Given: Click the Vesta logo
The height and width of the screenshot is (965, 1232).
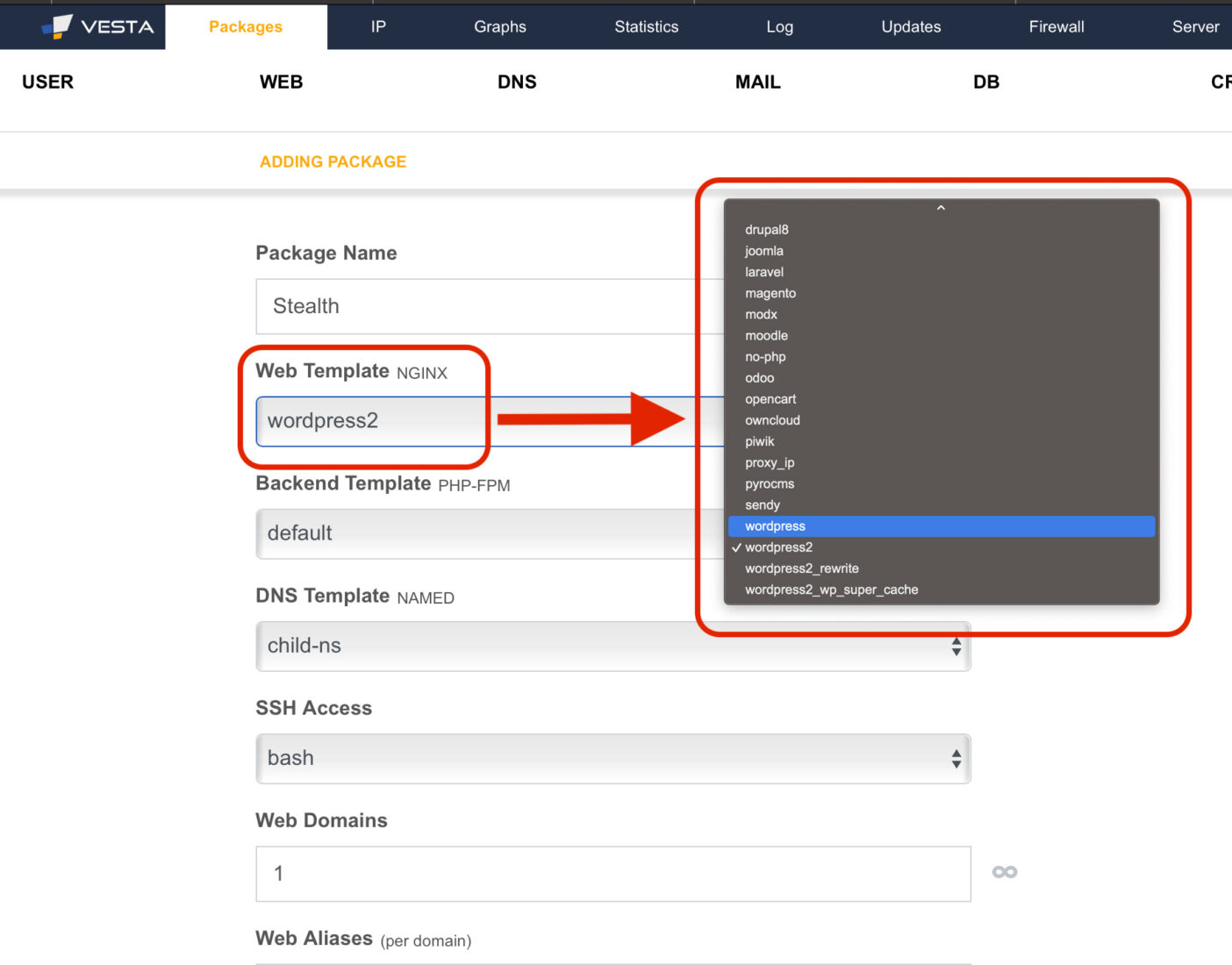Looking at the screenshot, I should click(x=98, y=26).
